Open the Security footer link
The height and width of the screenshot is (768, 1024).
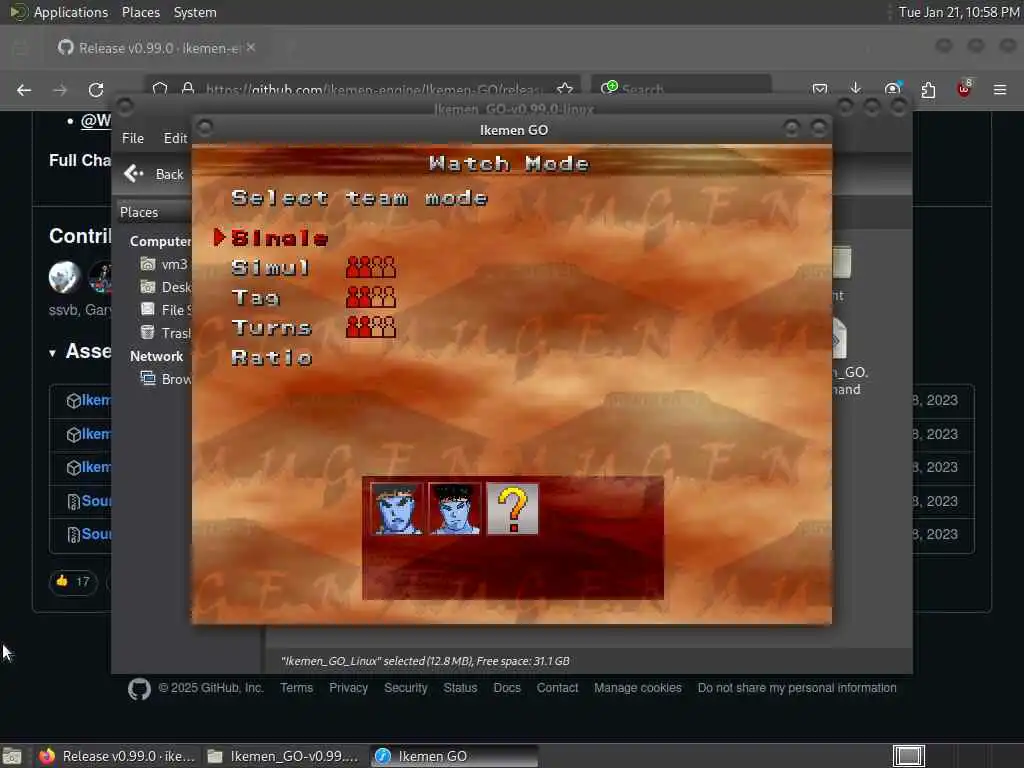(406, 688)
